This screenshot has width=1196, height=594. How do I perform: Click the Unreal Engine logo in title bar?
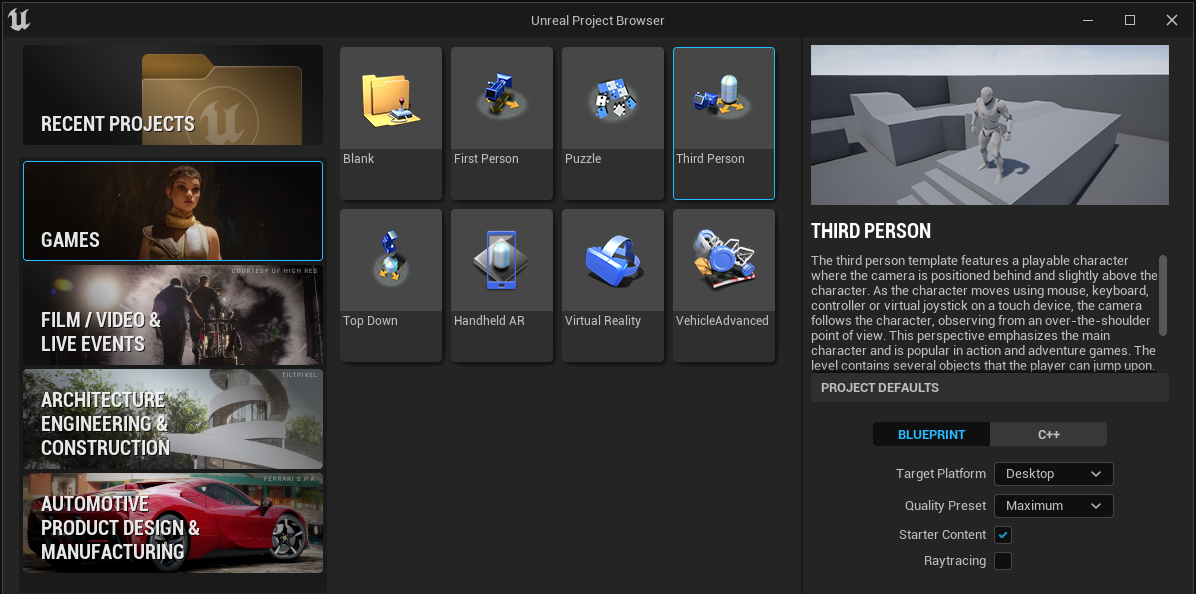(19, 19)
